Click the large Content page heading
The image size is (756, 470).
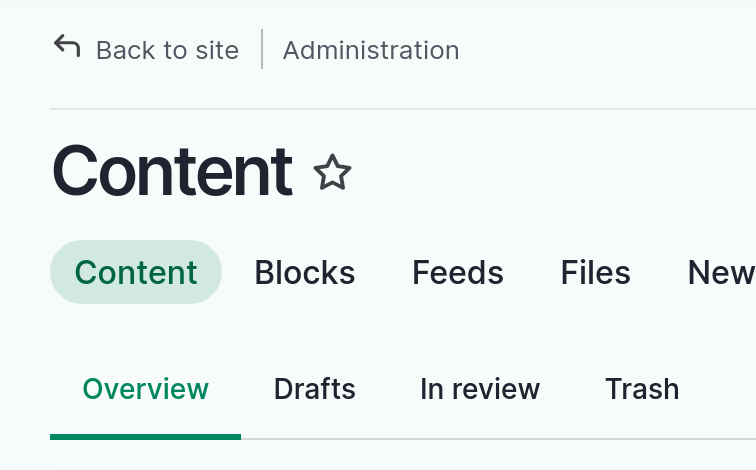pos(172,172)
